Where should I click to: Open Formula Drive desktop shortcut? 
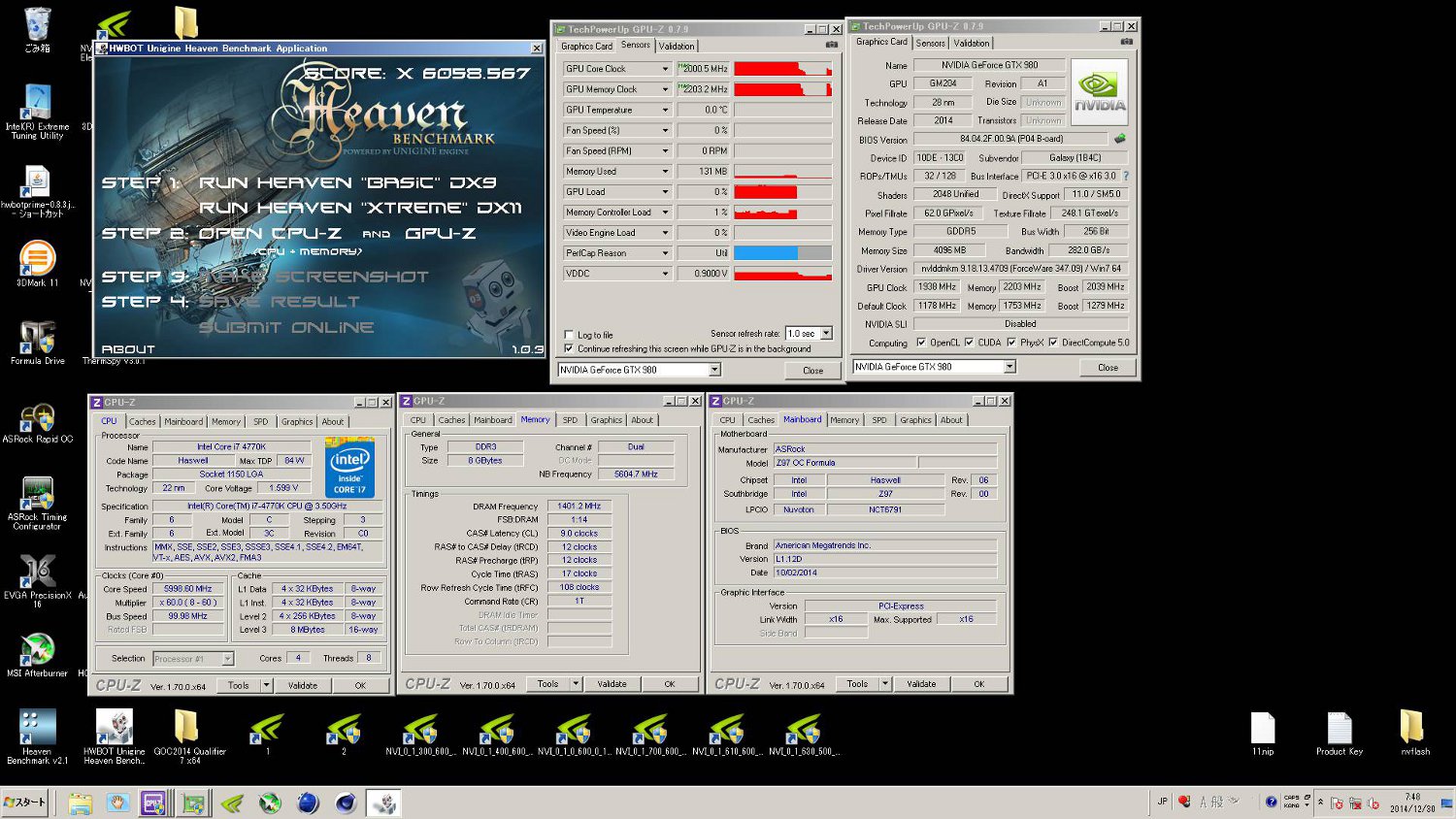37,342
